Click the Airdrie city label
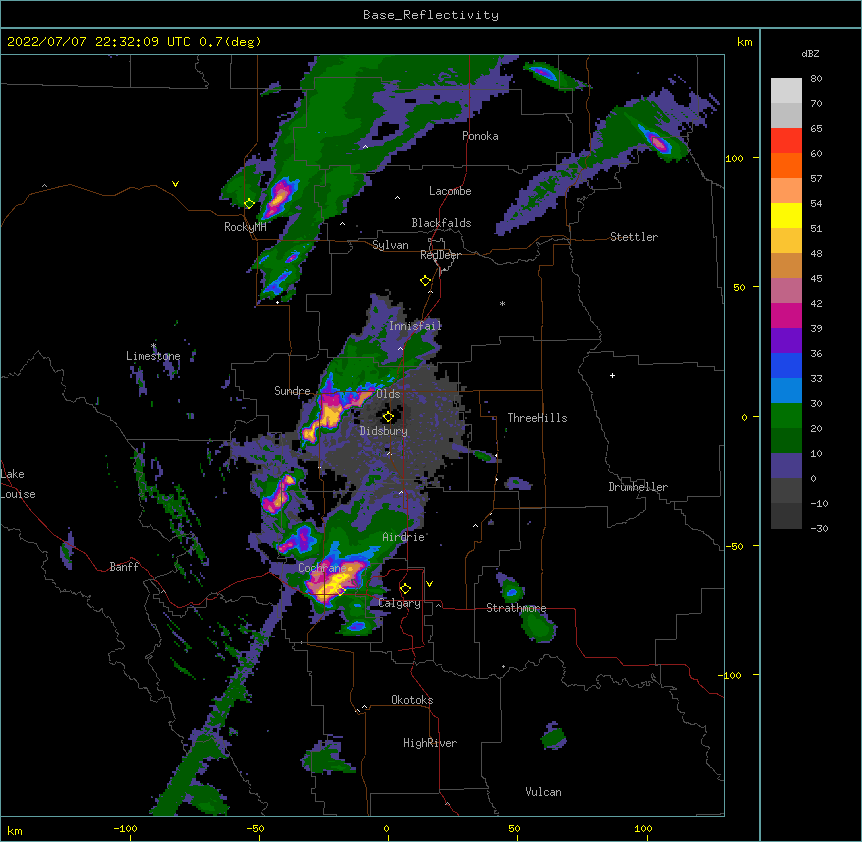This screenshot has height=842, width=862. click(404, 537)
